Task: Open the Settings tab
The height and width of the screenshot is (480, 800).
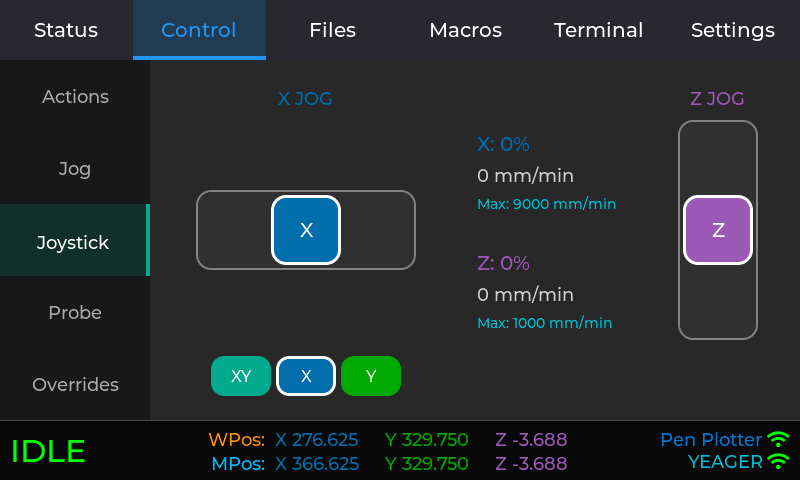Action: click(732, 30)
